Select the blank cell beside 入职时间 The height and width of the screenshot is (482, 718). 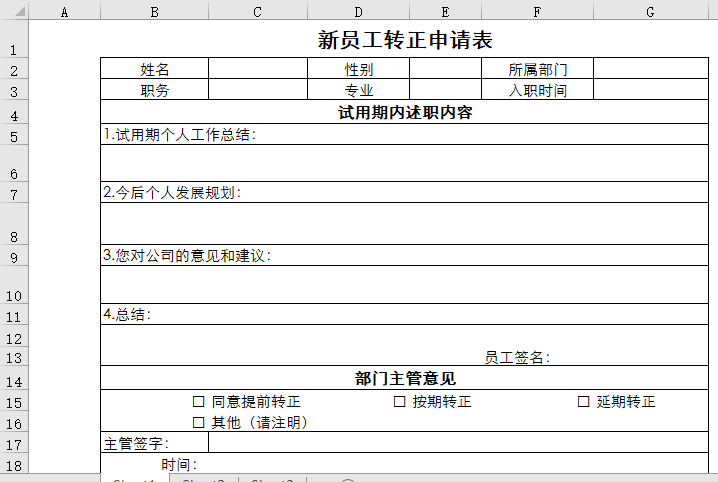pos(650,91)
